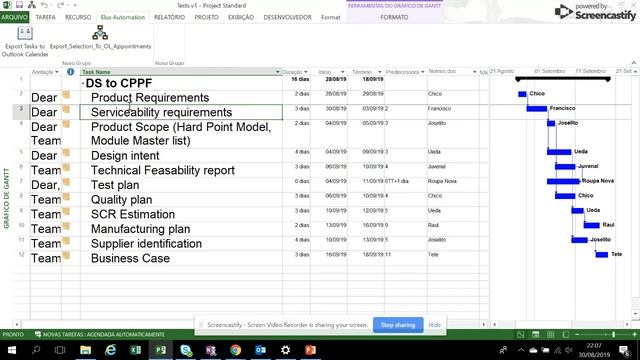Open Predecessoras column dropdown arrow
This screenshot has width=640, height=360.
coord(422,72)
